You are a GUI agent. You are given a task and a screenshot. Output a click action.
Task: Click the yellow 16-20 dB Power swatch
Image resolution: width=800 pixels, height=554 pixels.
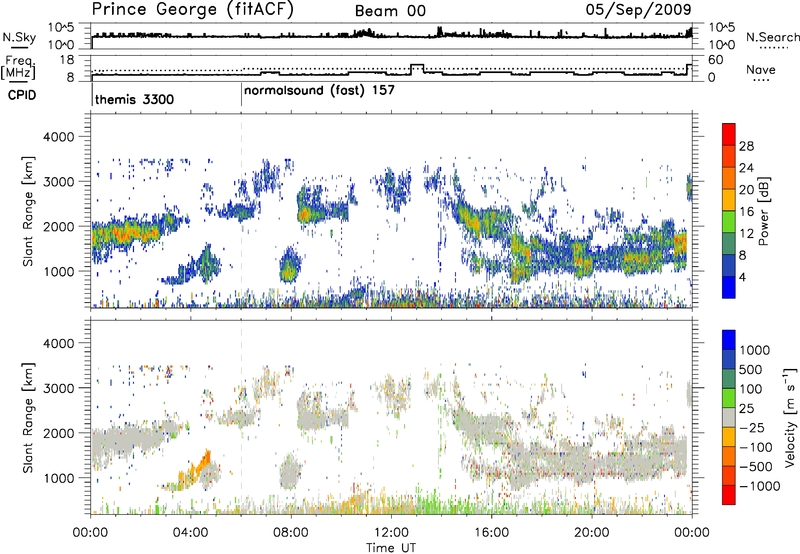(x=729, y=200)
